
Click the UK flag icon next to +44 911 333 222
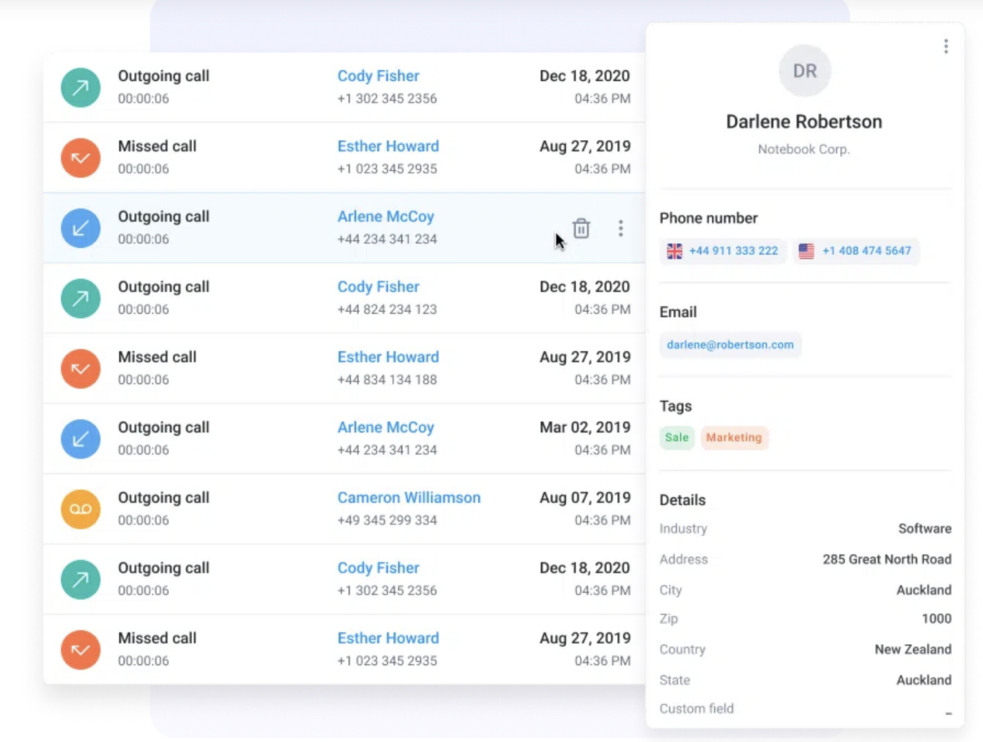click(673, 251)
